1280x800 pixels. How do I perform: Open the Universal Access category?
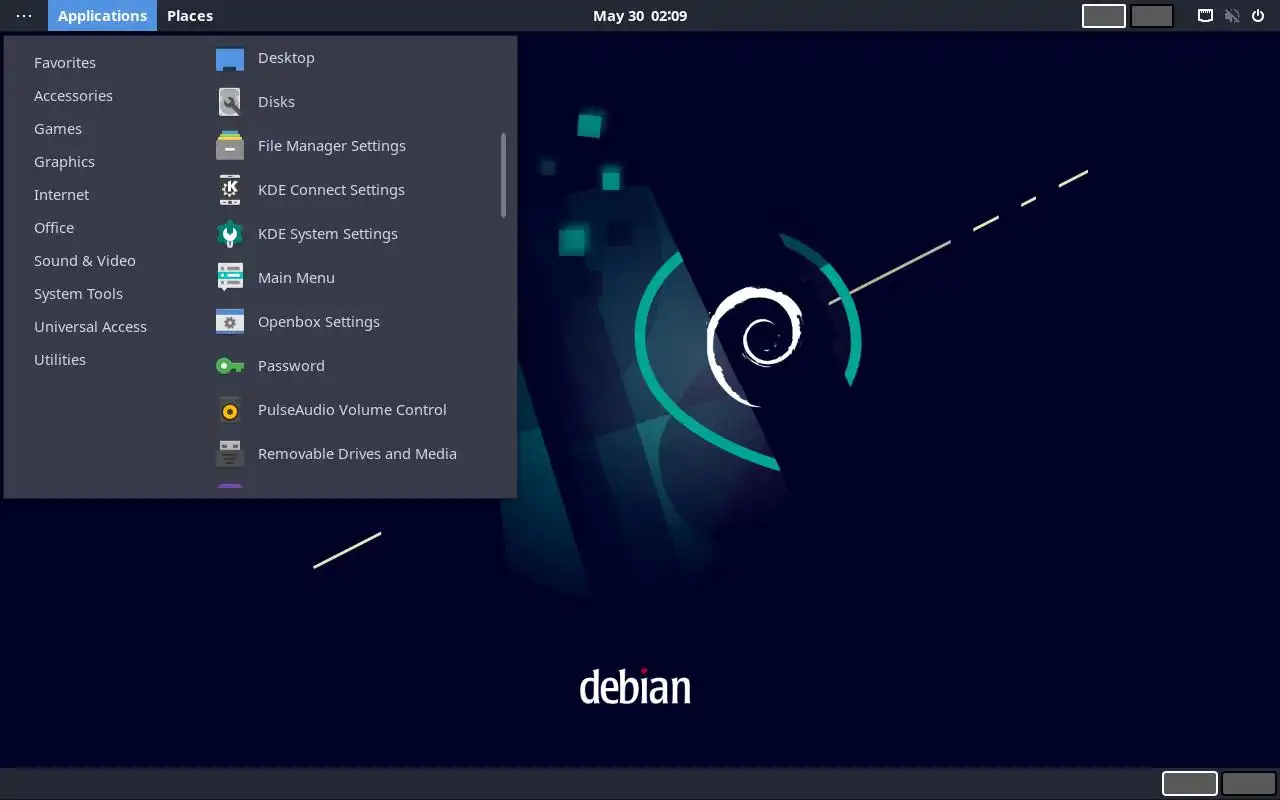point(90,327)
